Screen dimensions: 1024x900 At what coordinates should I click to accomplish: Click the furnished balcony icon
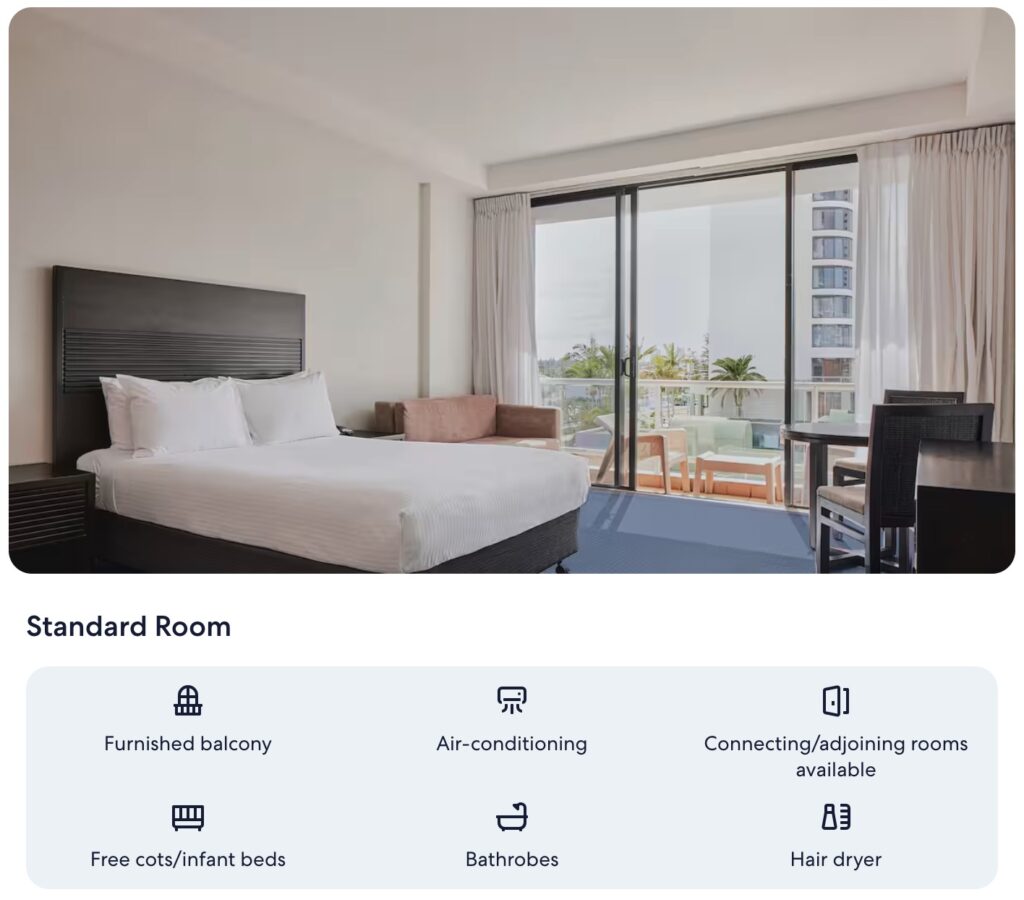point(187,701)
